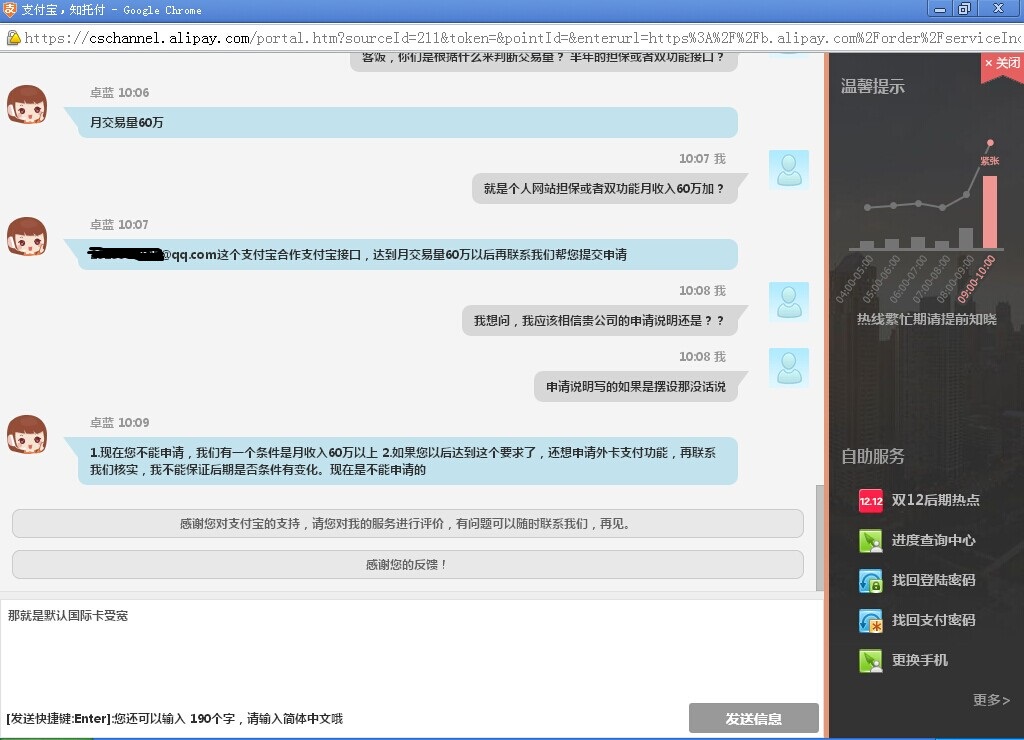Click the service evaluation message bar
The image size is (1024, 740).
(407, 523)
